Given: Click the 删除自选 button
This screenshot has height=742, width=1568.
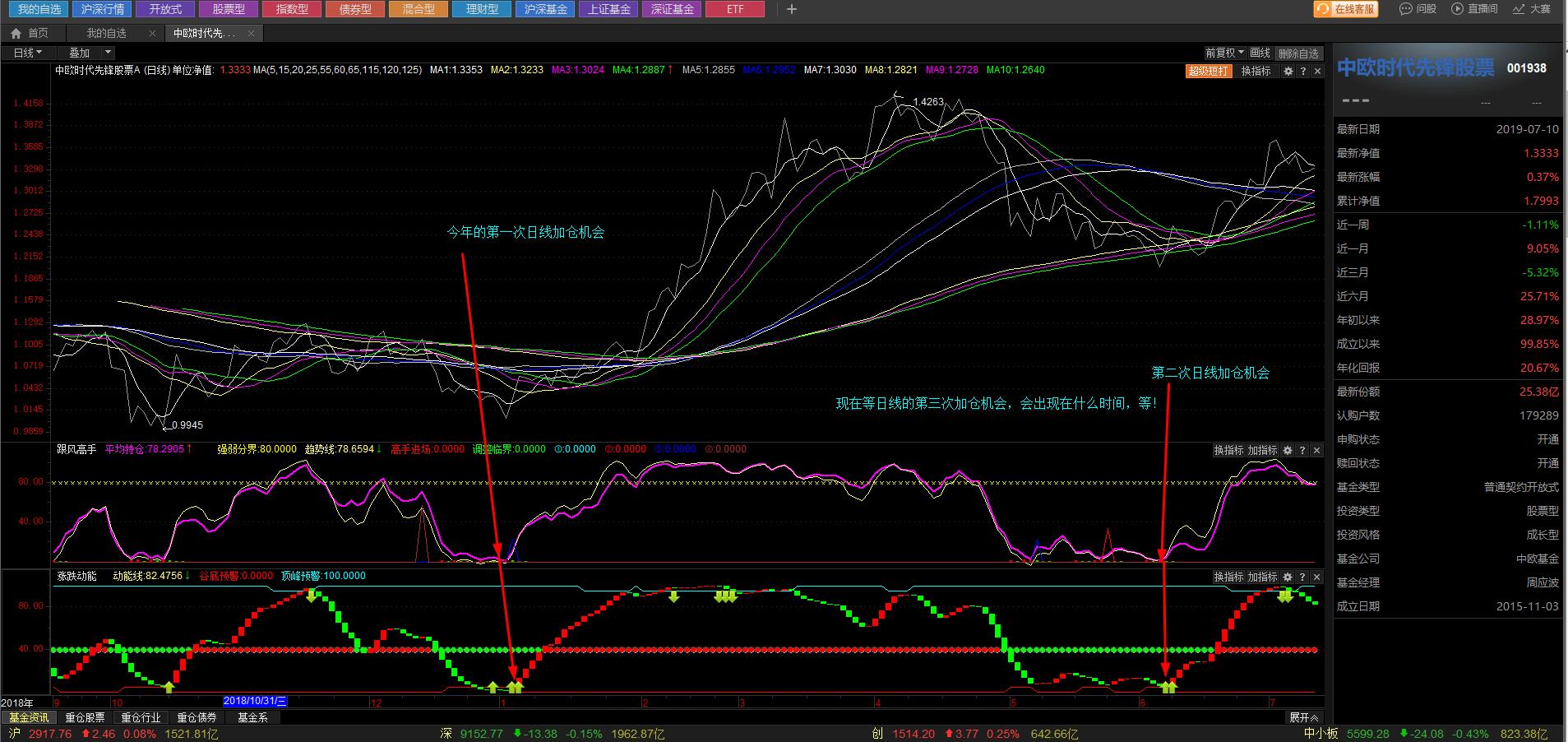Looking at the screenshot, I should click(1298, 53).
